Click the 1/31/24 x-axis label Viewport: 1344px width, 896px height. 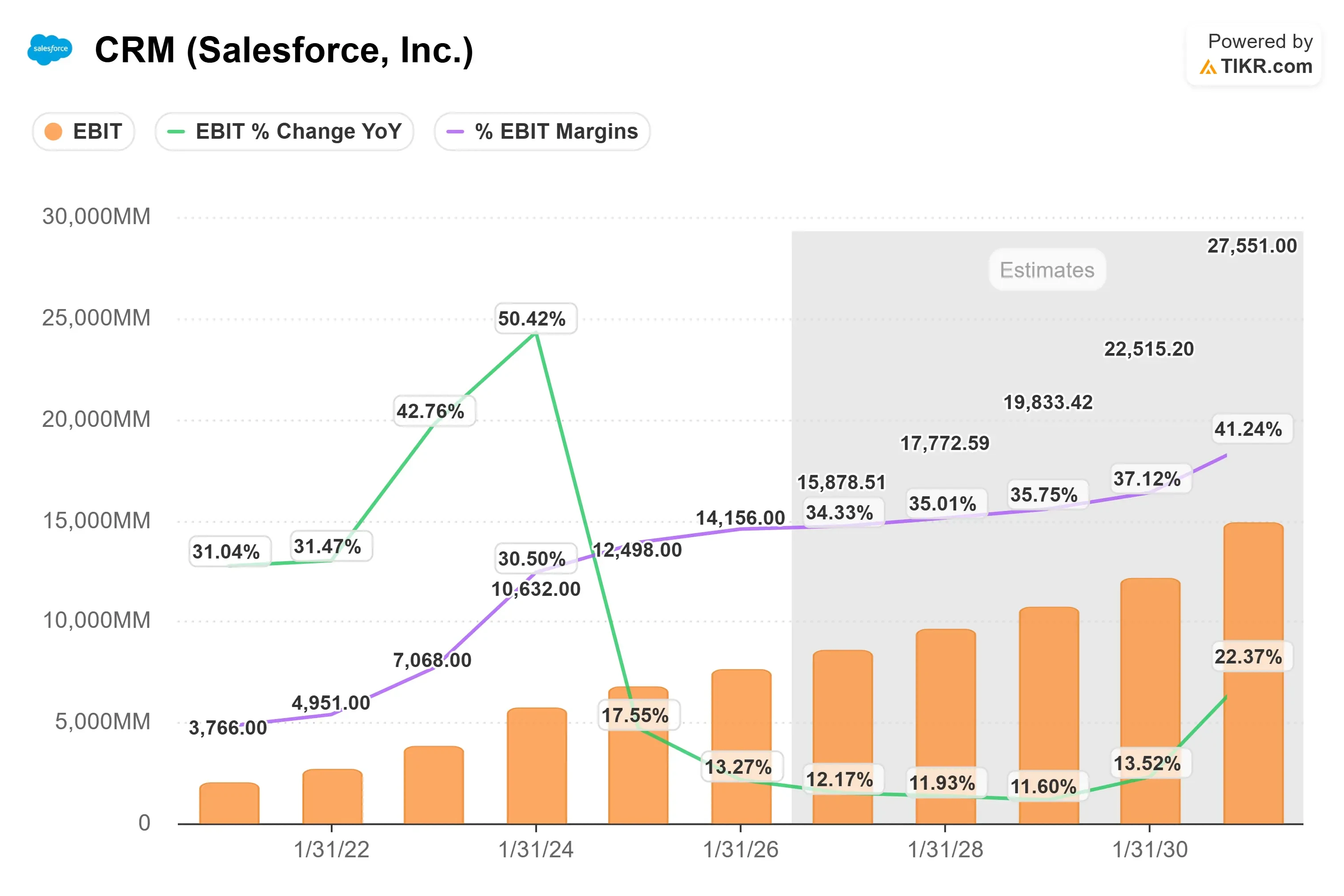536,850
